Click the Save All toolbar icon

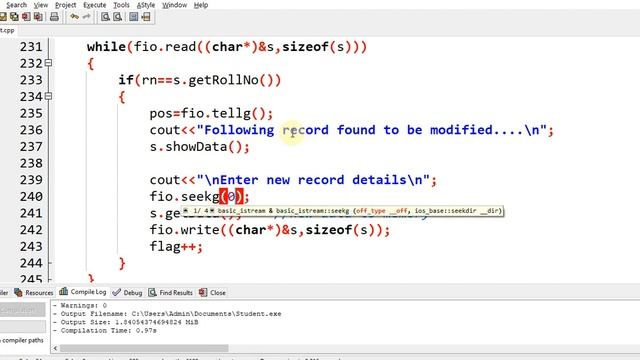[14, 17]
